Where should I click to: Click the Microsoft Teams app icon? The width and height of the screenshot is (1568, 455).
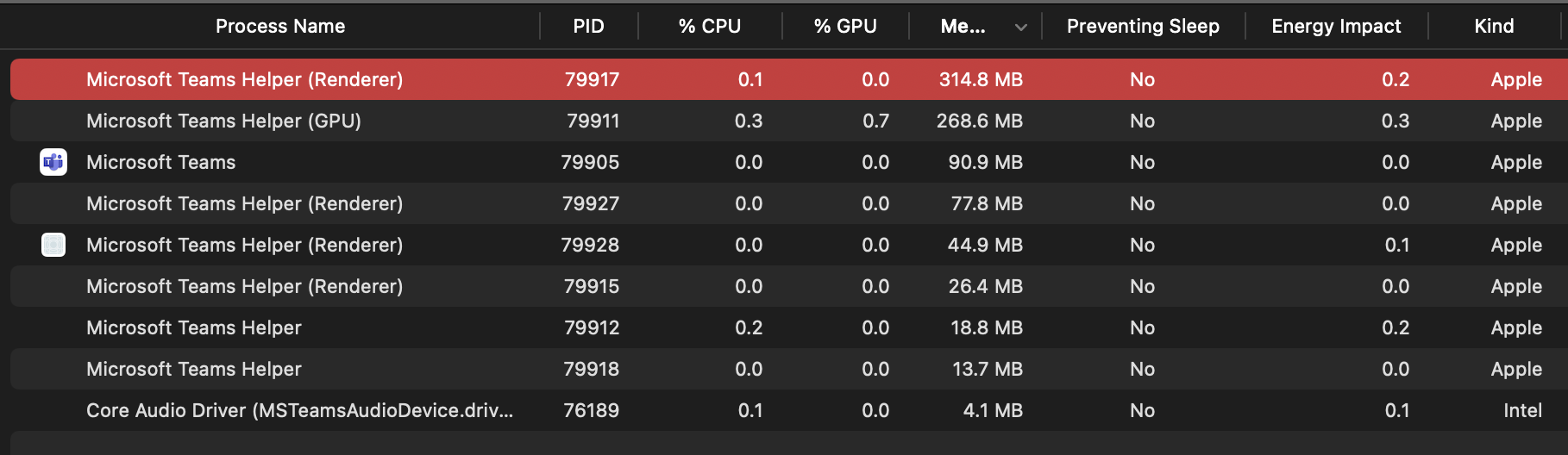click(53, 162)
